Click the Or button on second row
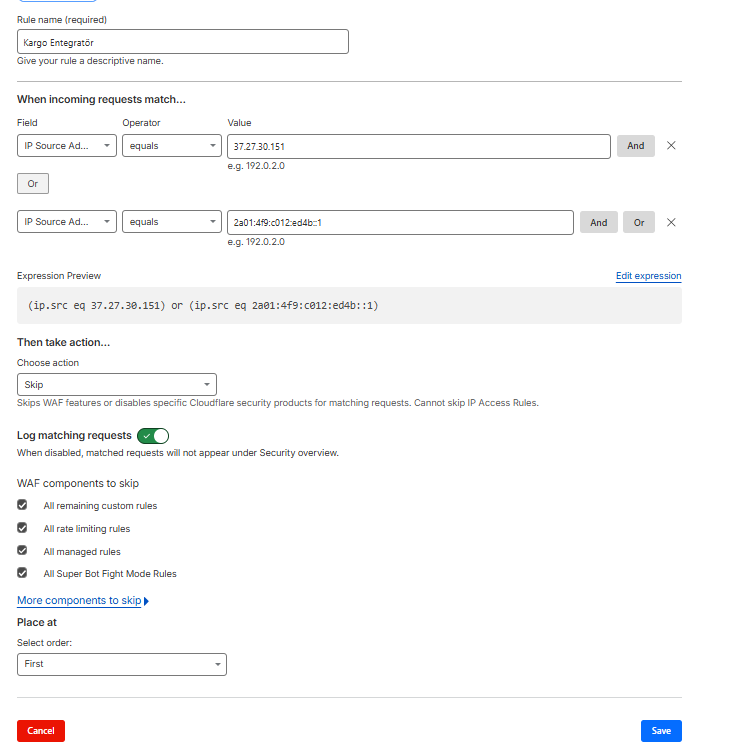This screenshot has height=746, width=729. 638,223
